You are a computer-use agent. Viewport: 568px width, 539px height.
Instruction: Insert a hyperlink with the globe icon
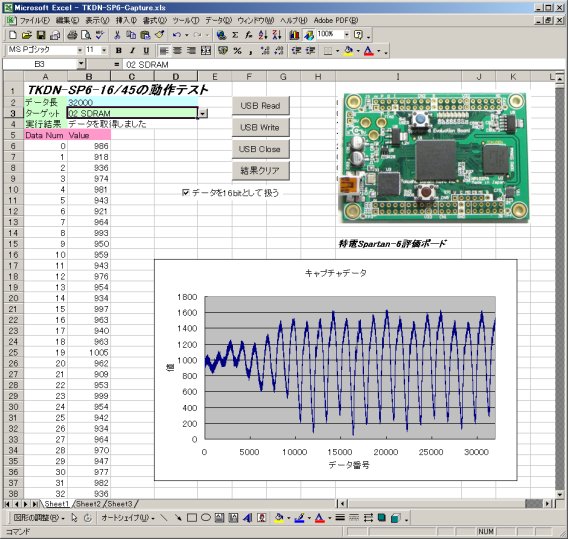221,35
